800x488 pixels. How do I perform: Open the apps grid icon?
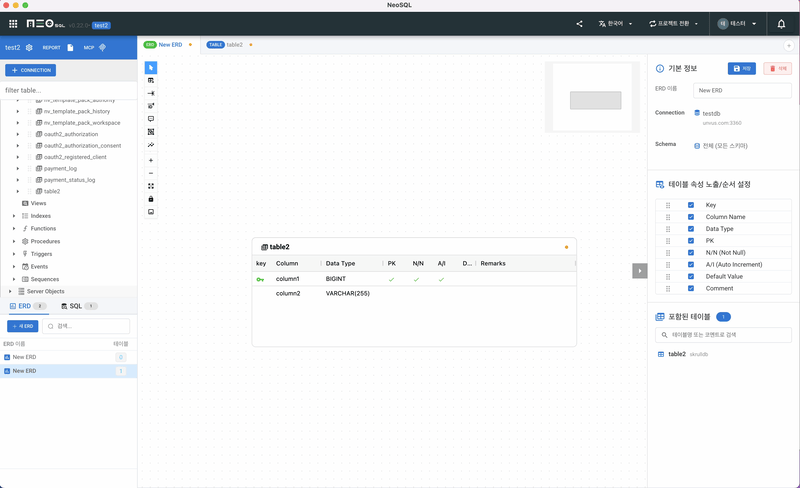[13, 24]
